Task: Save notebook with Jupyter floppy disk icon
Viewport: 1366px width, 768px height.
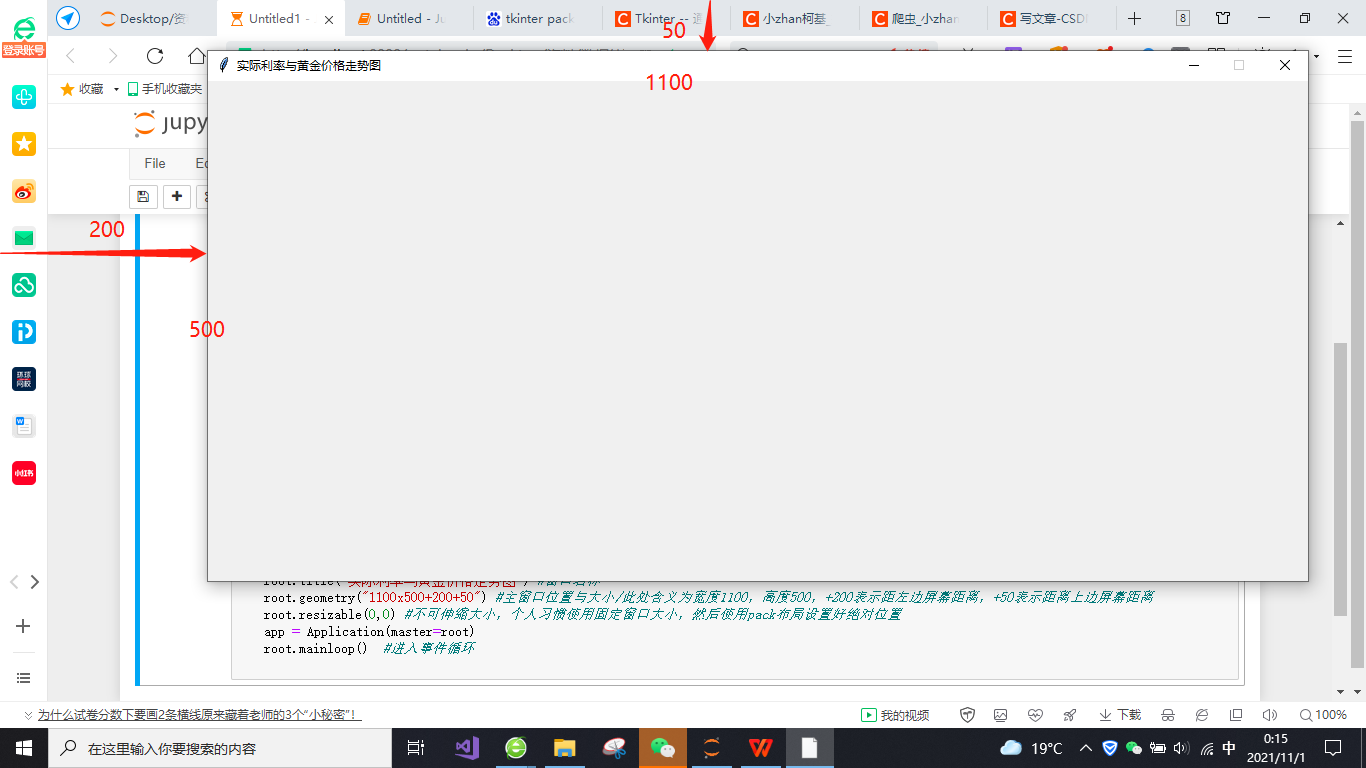Action: click(143, 196)
